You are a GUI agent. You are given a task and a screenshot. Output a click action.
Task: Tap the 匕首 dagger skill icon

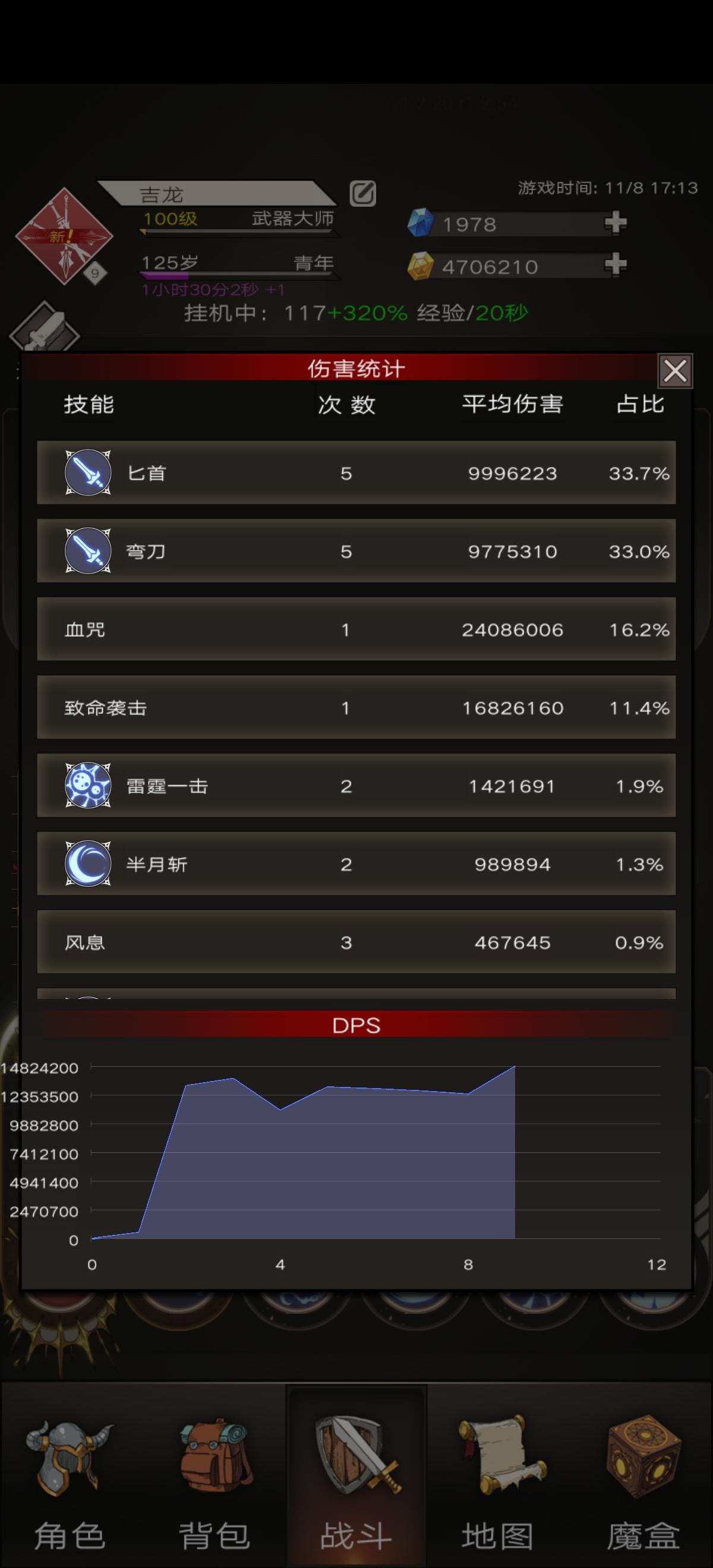(89, 472)
